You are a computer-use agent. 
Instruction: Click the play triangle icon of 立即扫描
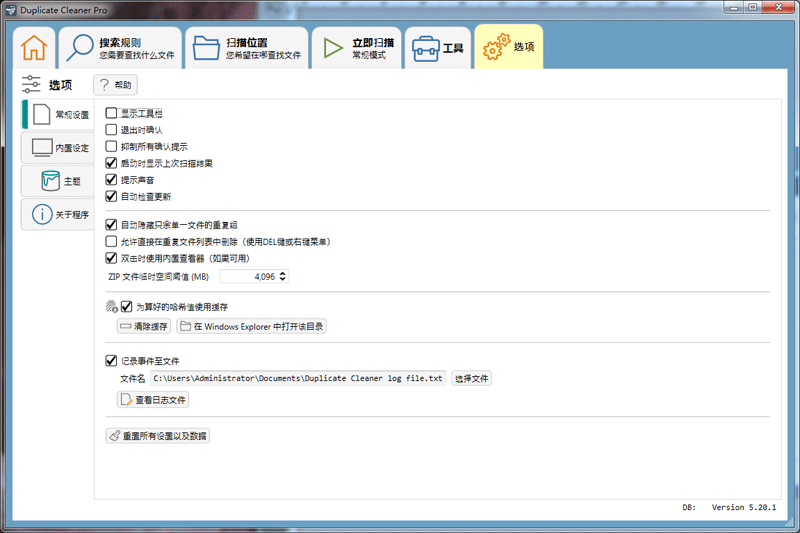(x=333, y=48)
